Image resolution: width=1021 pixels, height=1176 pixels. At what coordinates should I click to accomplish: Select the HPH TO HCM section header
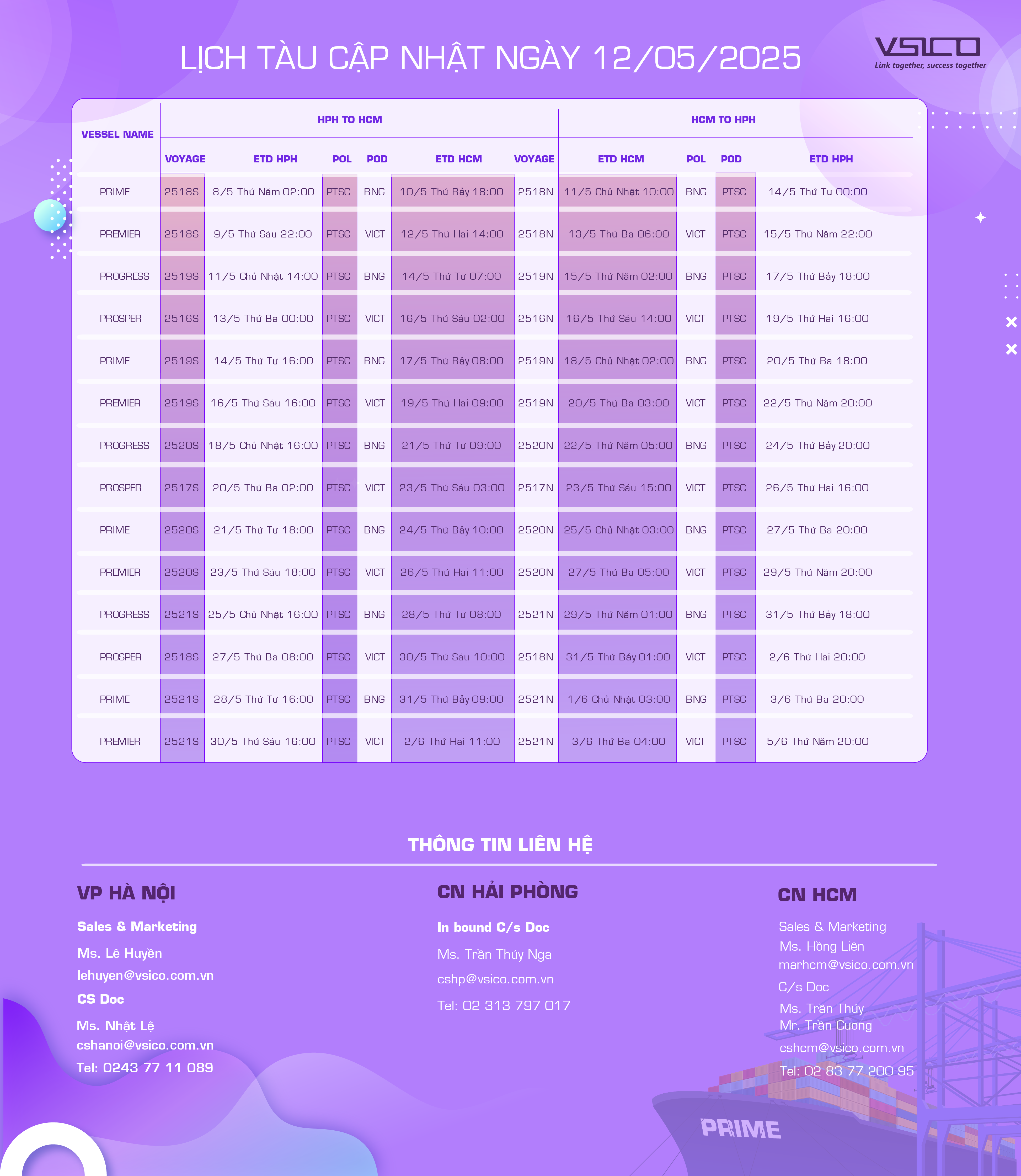349,120
